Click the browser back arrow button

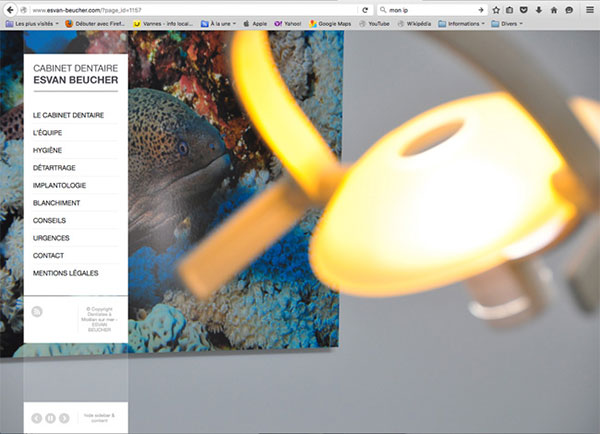10,10
